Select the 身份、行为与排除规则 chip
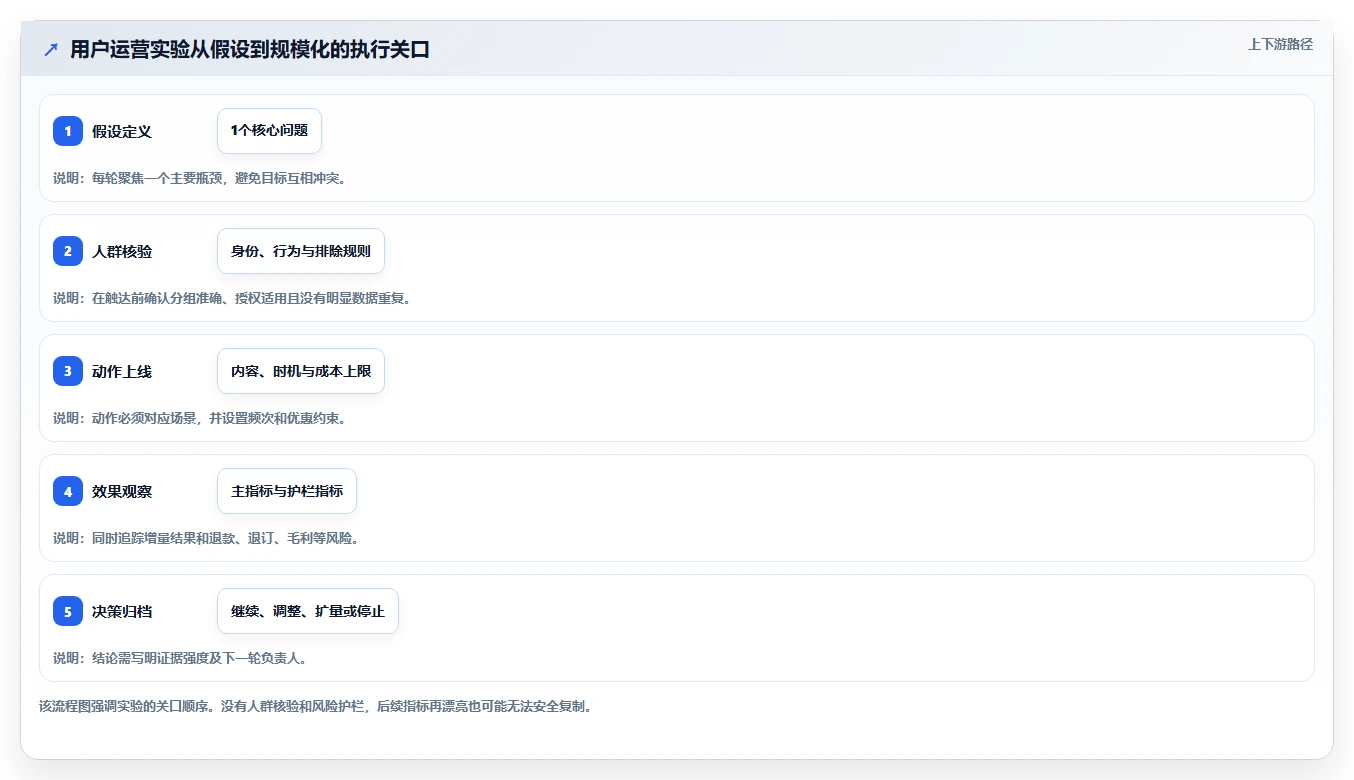The image size is (1354, 780). pyautogui.click(x=301, y=251)
